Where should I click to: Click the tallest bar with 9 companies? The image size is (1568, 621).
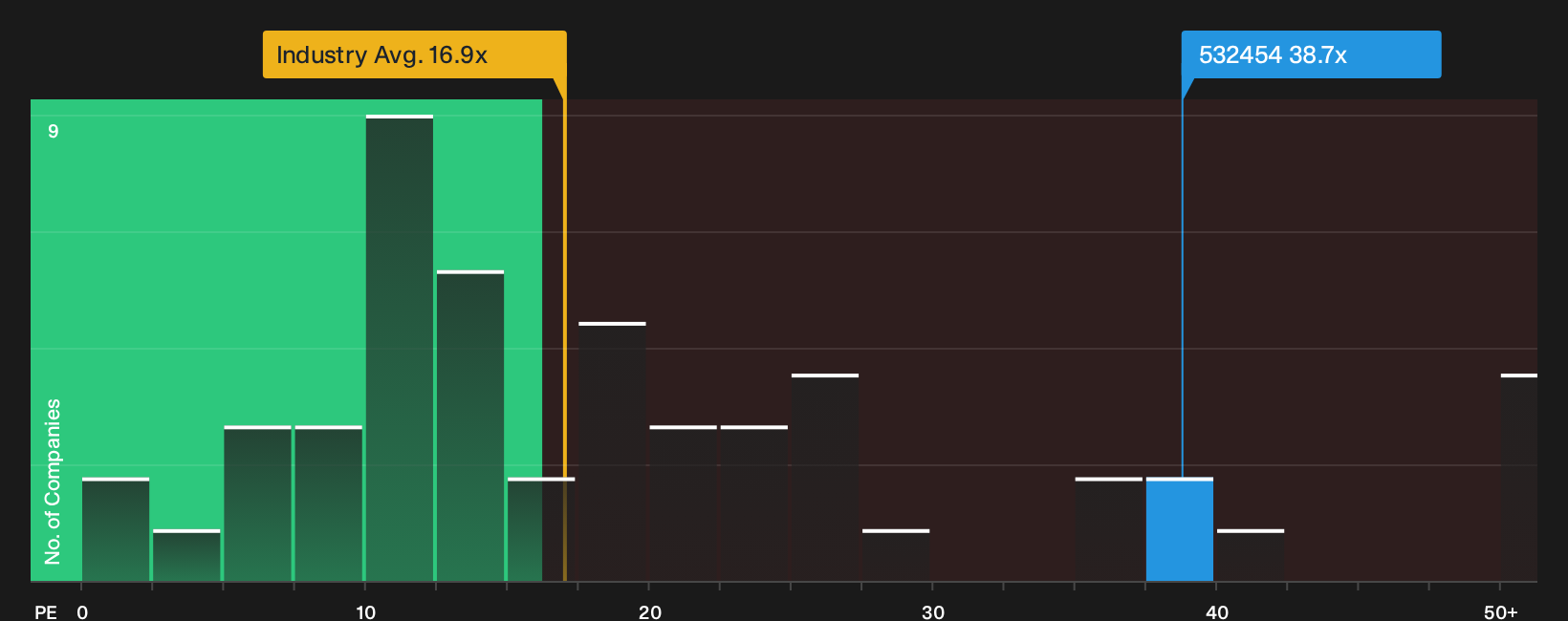[400, 348]
